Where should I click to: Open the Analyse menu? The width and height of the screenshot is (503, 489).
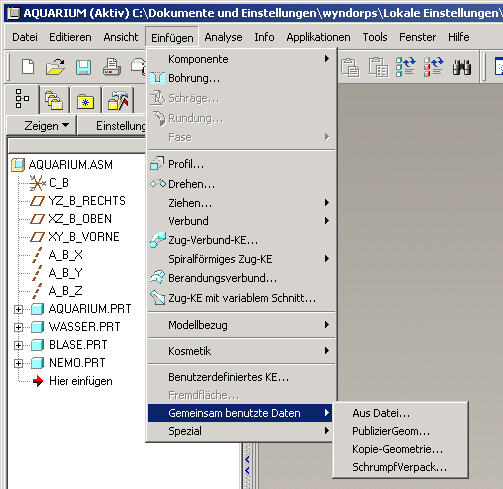(223, 37)
